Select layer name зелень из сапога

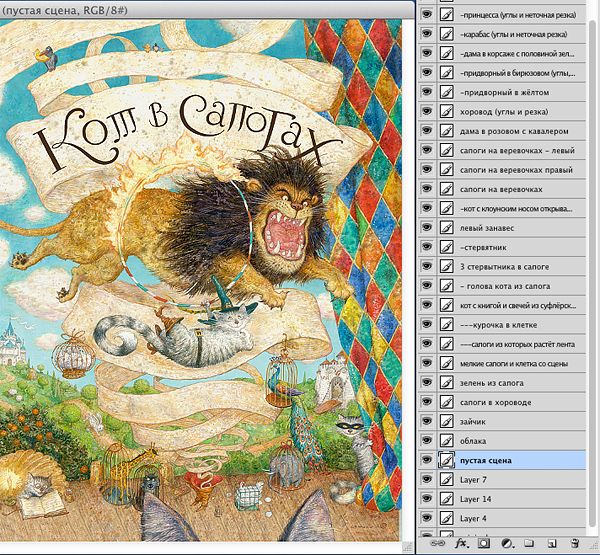tap(492, 383)
